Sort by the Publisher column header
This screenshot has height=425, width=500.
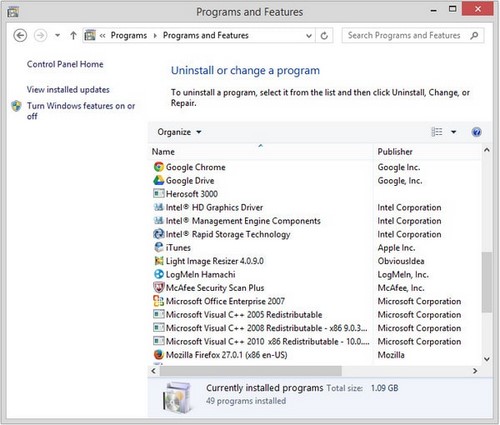point(428,152)
